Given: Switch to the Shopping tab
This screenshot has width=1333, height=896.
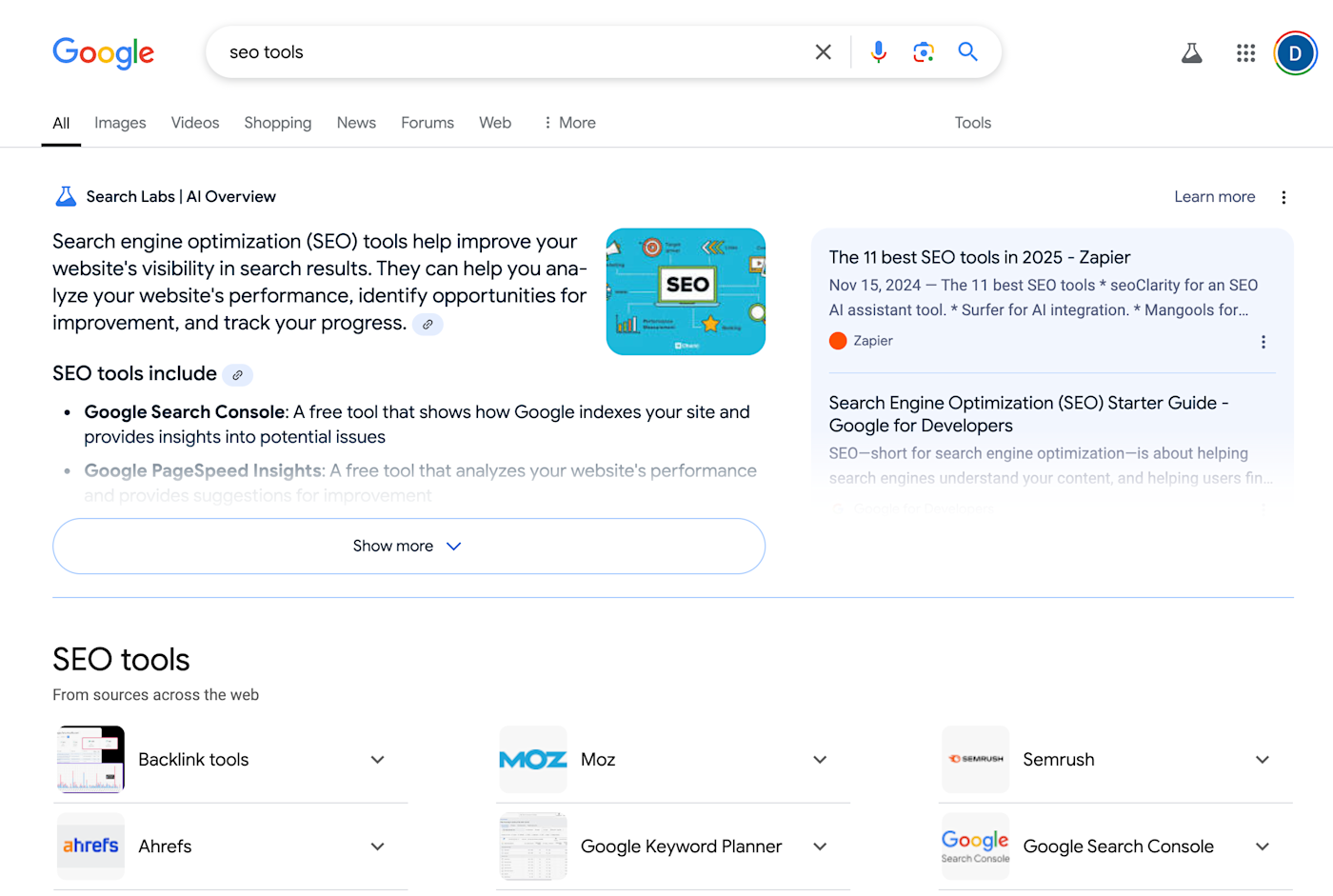Looking at the screenshot, I should 278,123.
